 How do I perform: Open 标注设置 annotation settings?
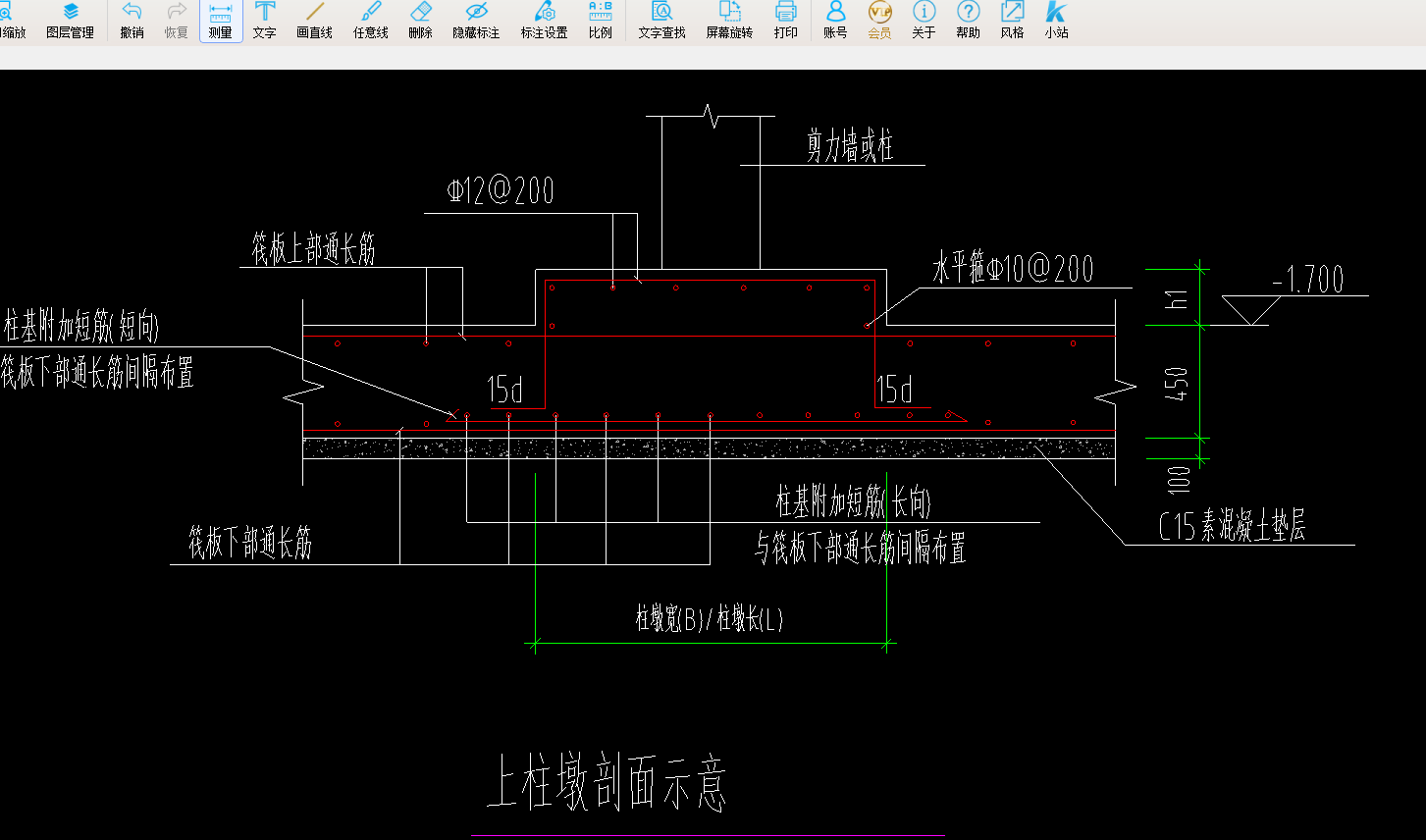coord(544,21)
